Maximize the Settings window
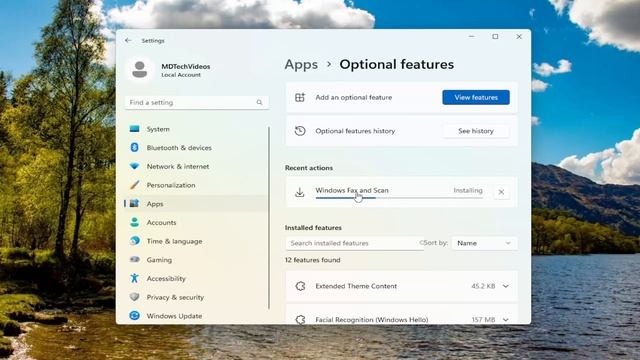This screenshot has width=640, height=360. 495,37
